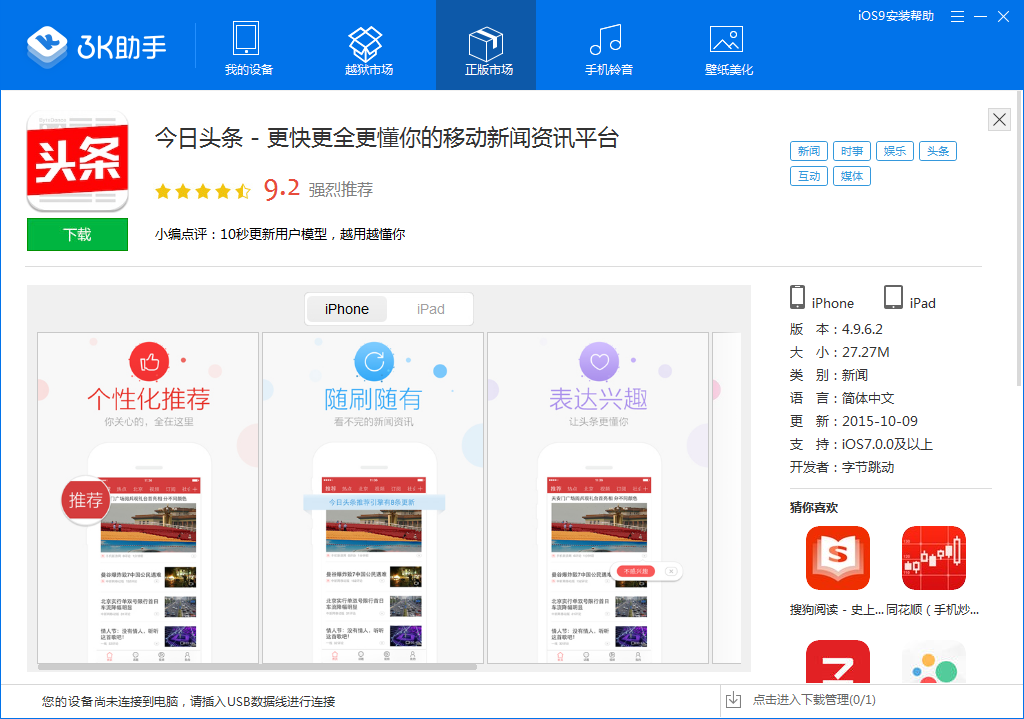Image resolution: width=1024 pixels, height=719 pixels.
Task: Open the colorful dots recommended app icon
Action: tap(934, 662)
